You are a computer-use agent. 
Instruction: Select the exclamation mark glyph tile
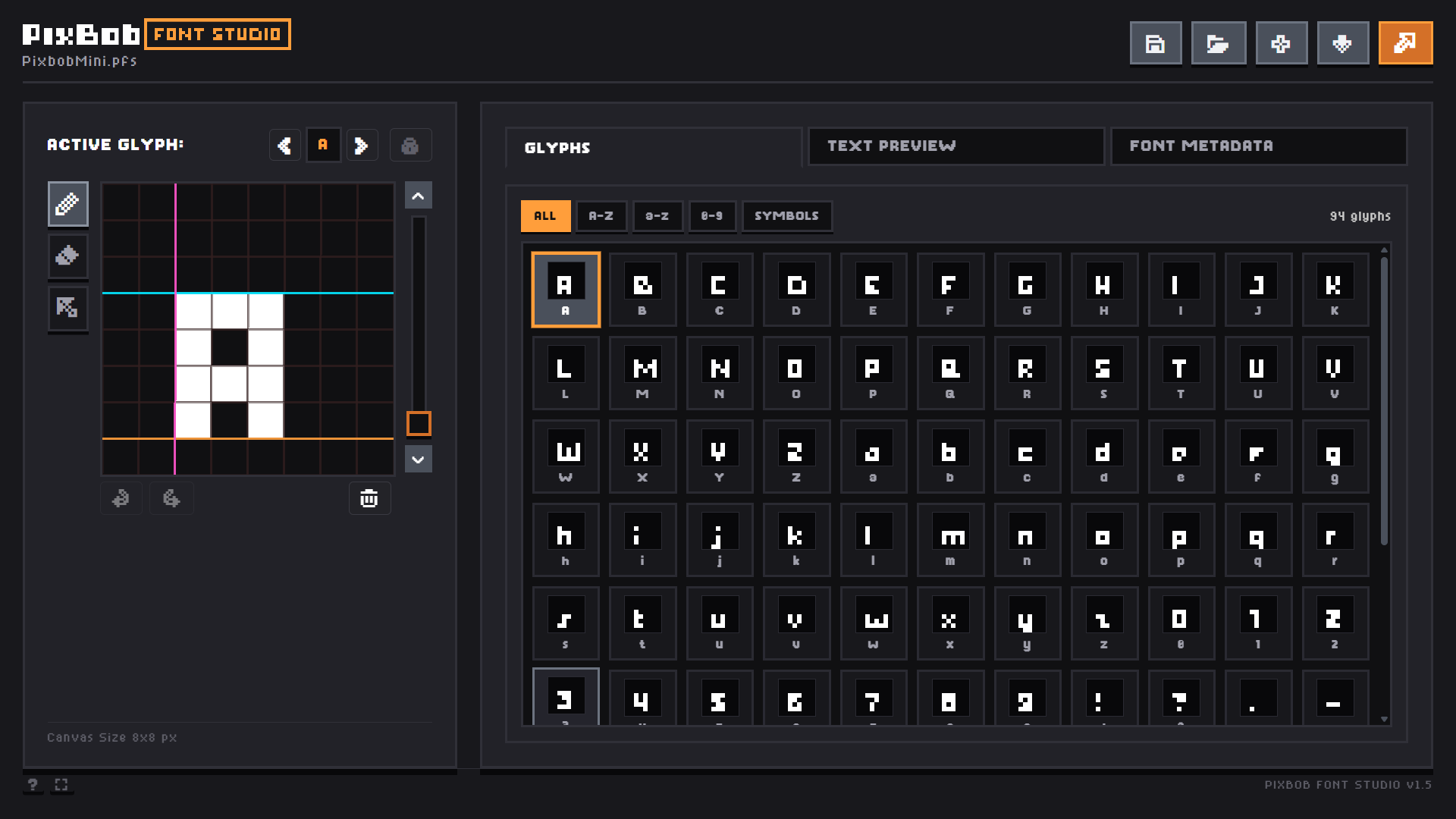pos(1104,698)
